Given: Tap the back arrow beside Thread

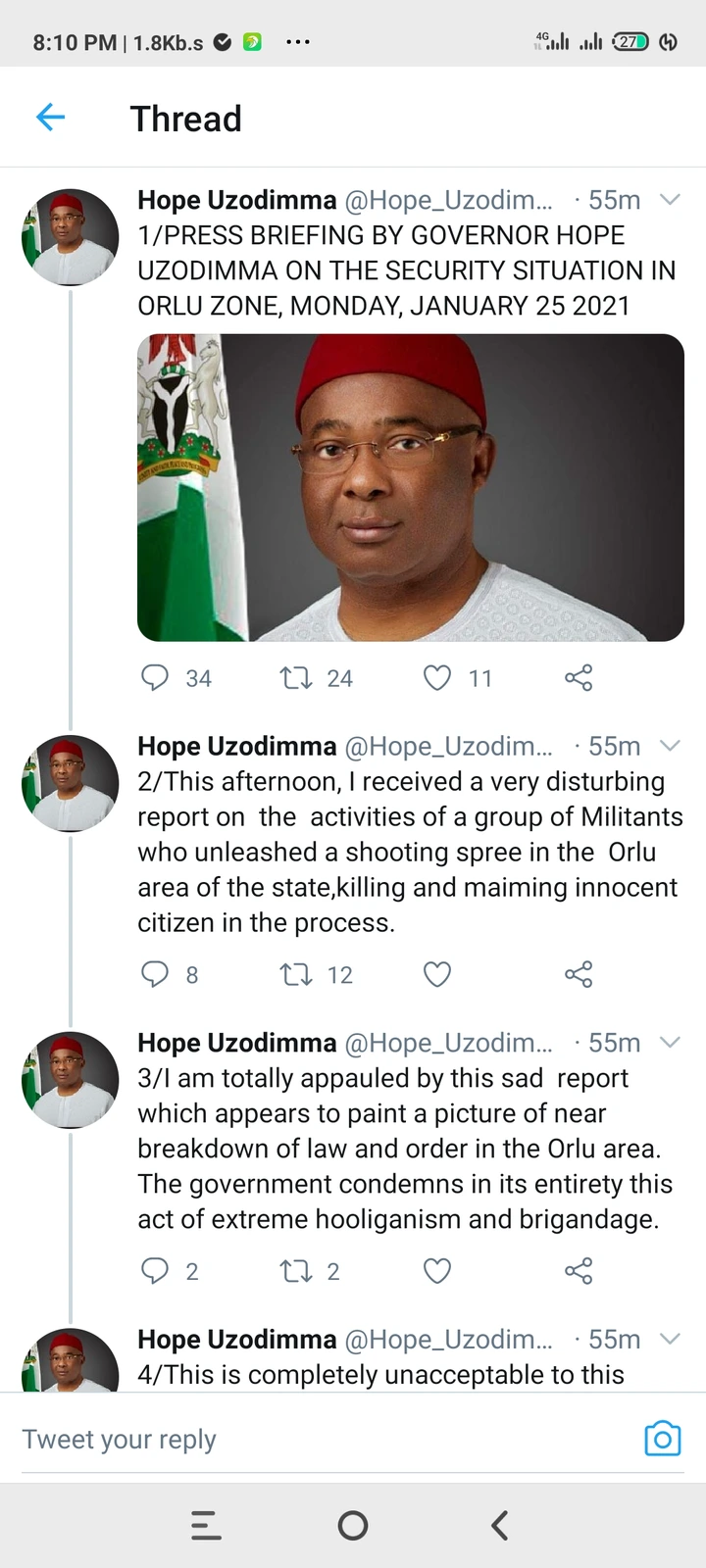Looking at the screenshot, I should [50, 119].
